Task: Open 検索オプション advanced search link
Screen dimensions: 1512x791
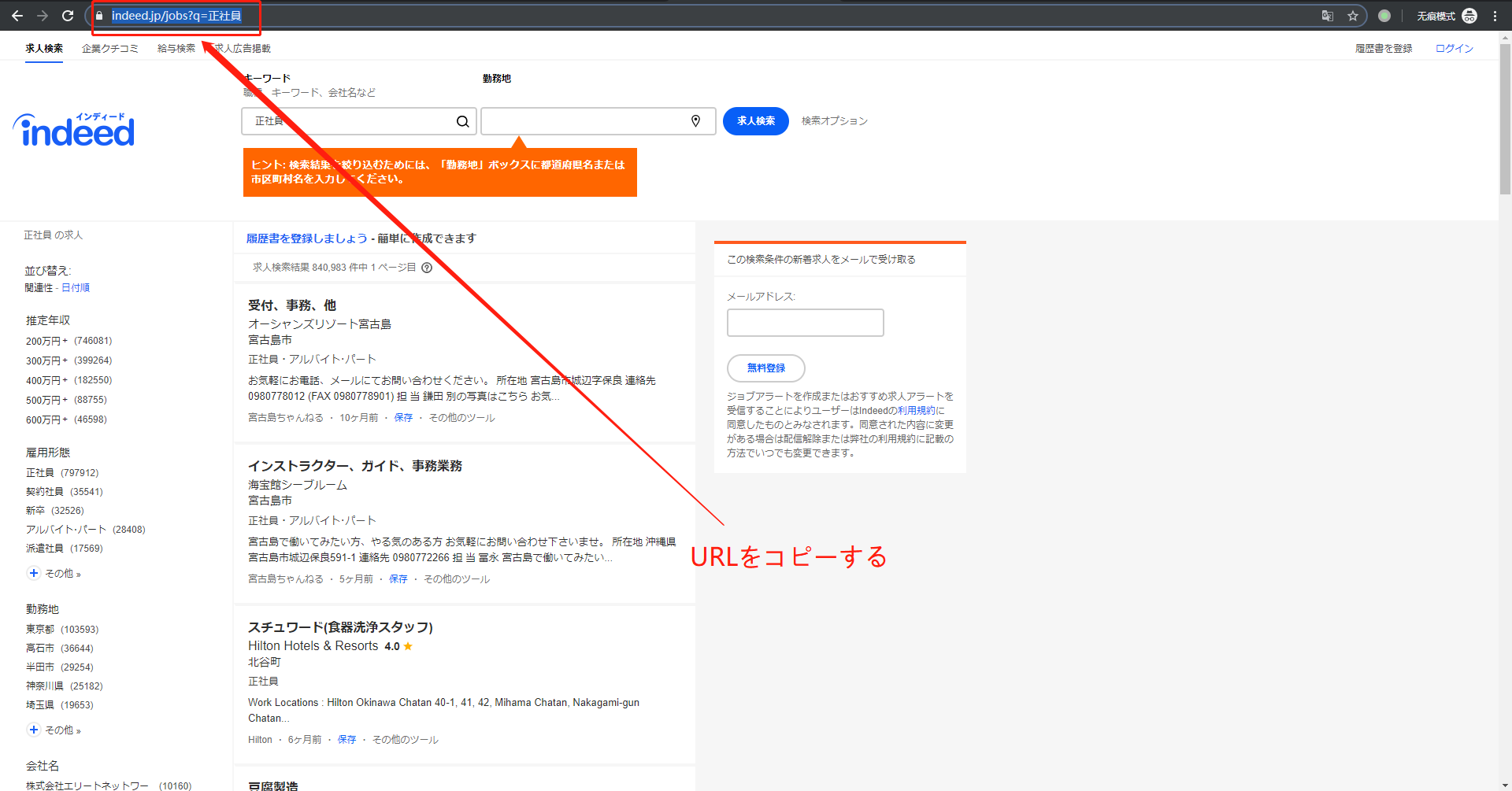Action: pyautogui.click(x=835, y=120)
